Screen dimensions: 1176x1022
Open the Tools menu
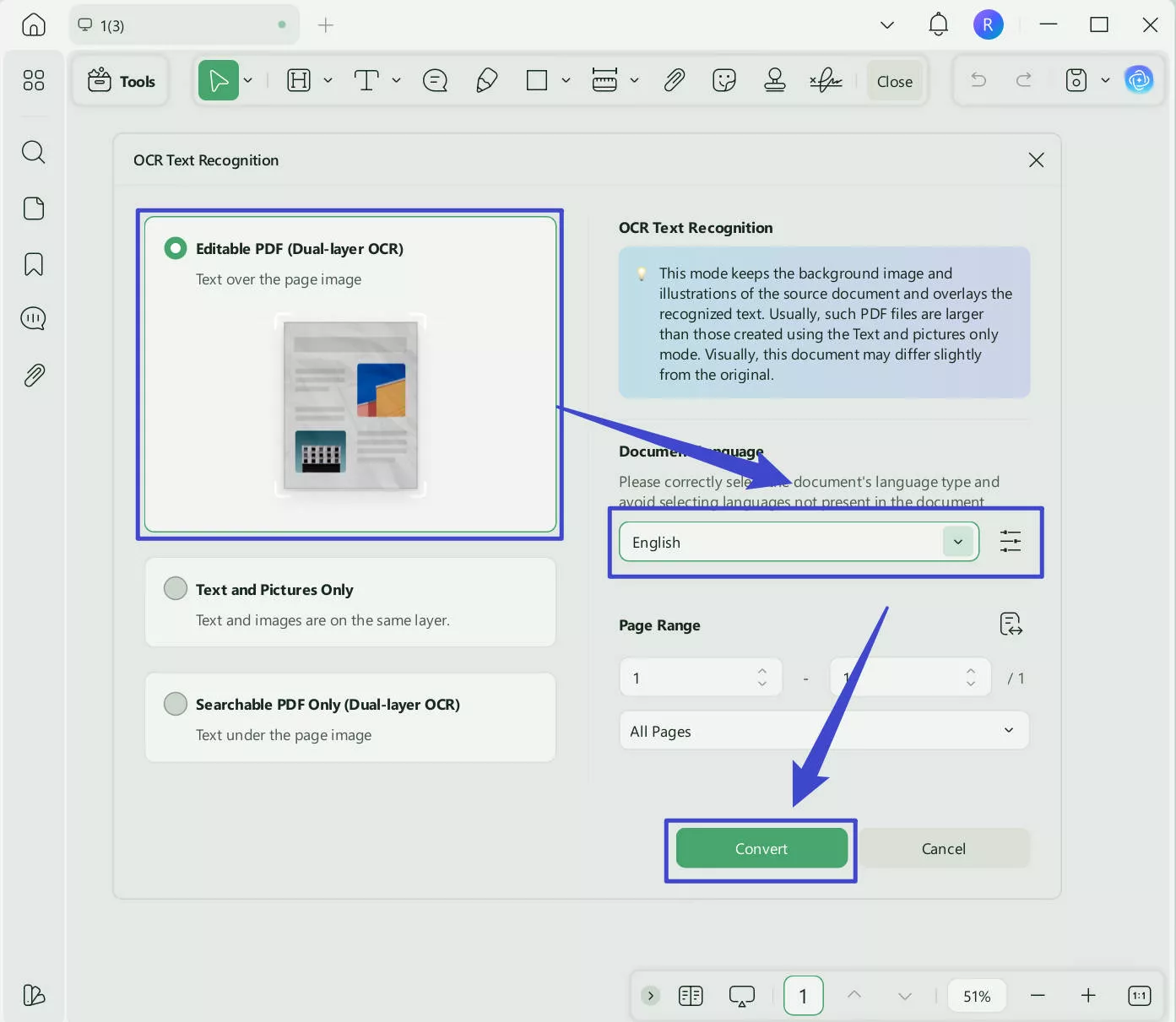(122, 81)
